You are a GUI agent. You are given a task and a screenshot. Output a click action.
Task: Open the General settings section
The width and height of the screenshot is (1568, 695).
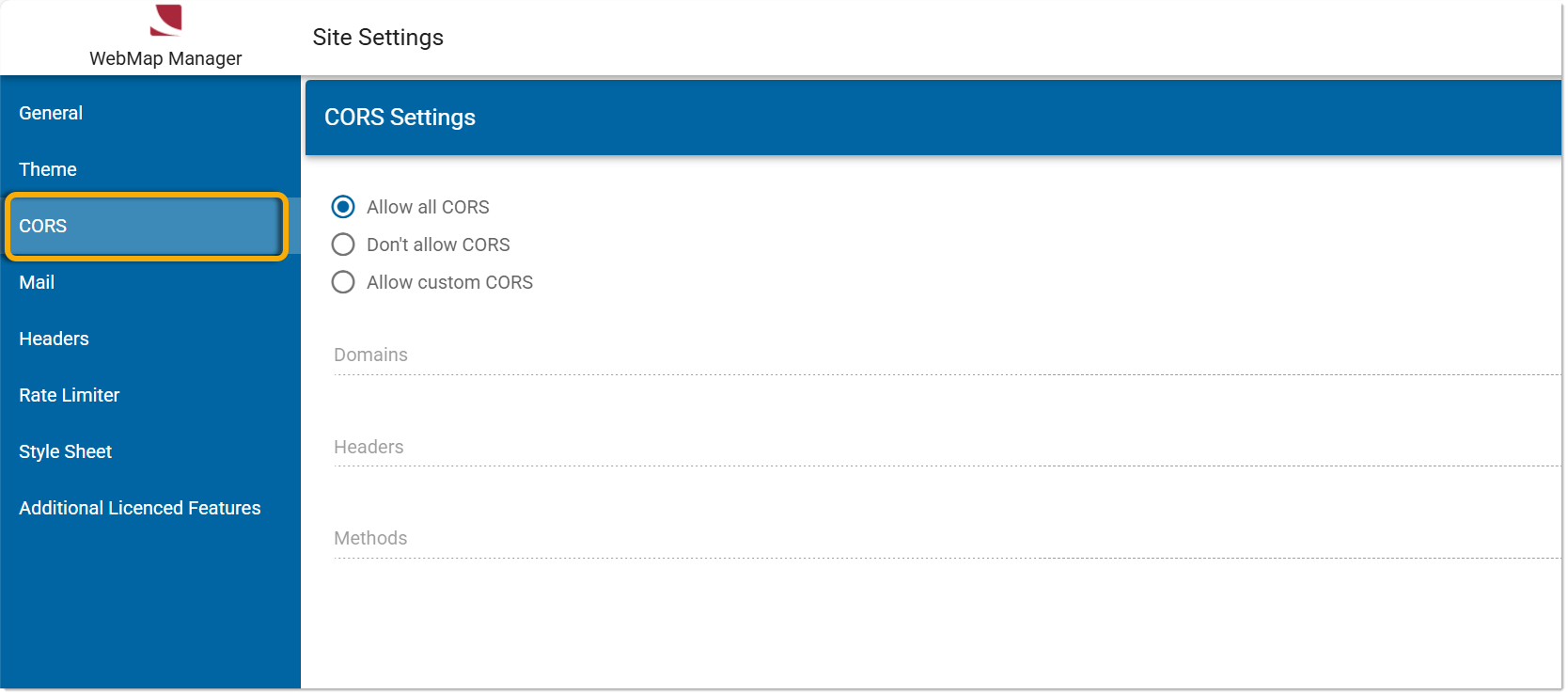pos(150,113)
